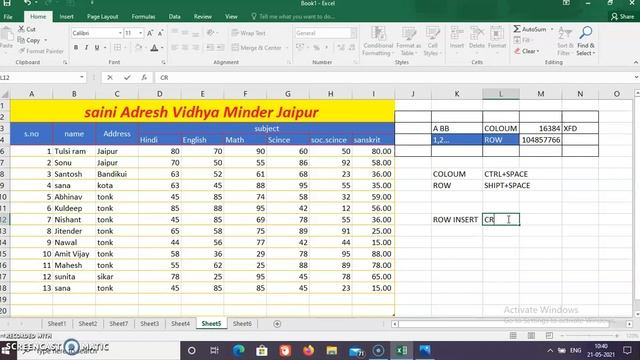The width and height of the screenshot is (640, 360).
Task: Confirm entry with the check mark
Action: click(127, 78)
